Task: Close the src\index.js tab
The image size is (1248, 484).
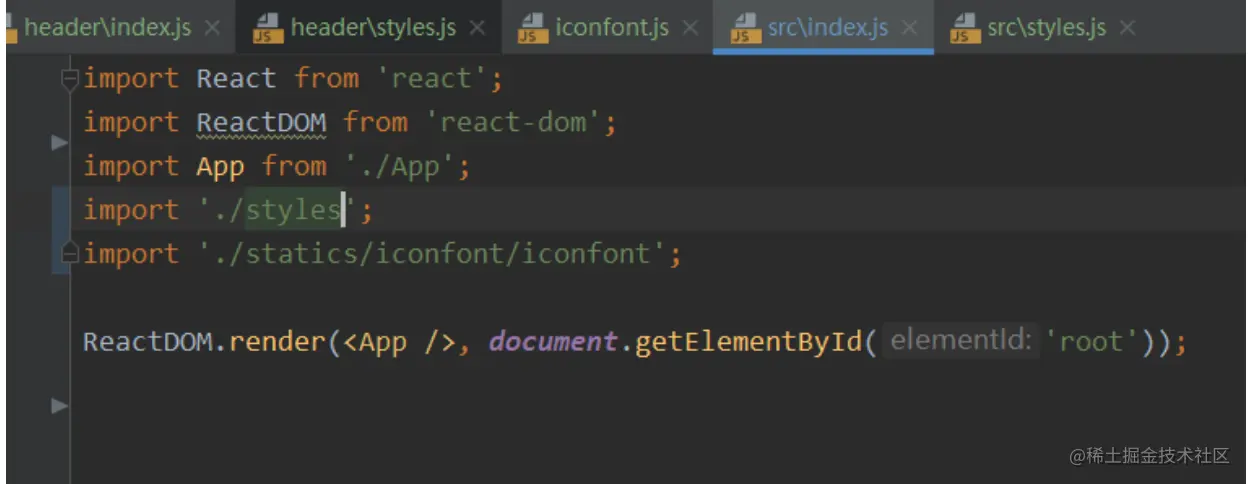Action: 909,28
